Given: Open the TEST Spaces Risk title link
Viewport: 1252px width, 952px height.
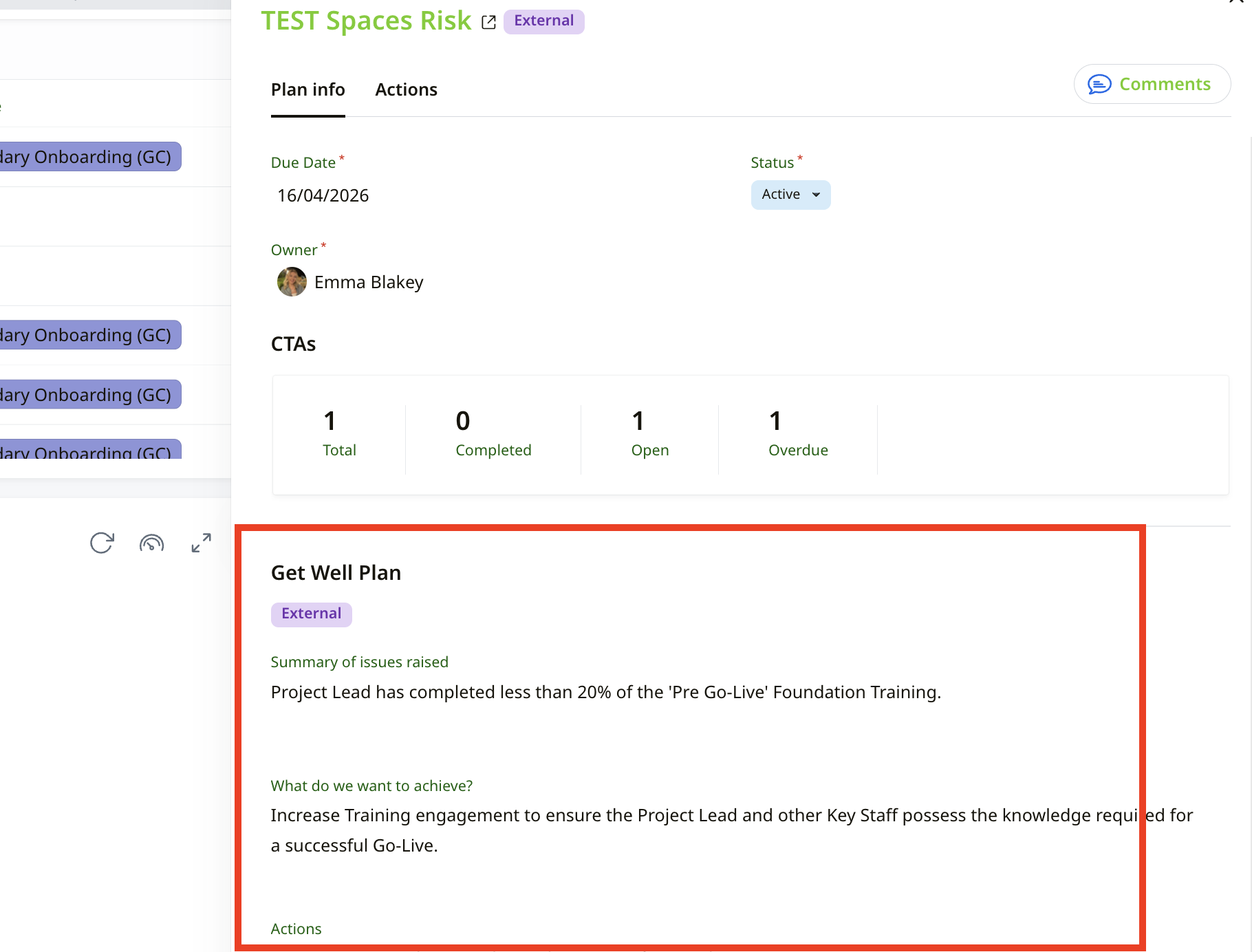Looking at the screenshot, I should coord(366,21).
